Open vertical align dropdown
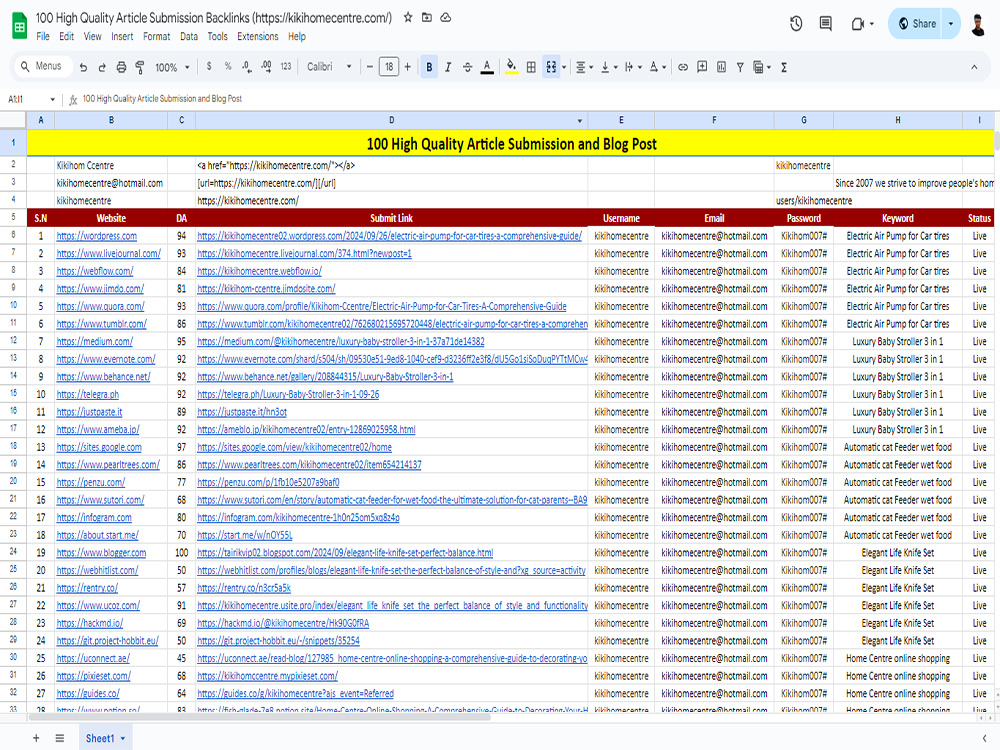This screenshot has width=1000, height=750. (x=608, y=67)
